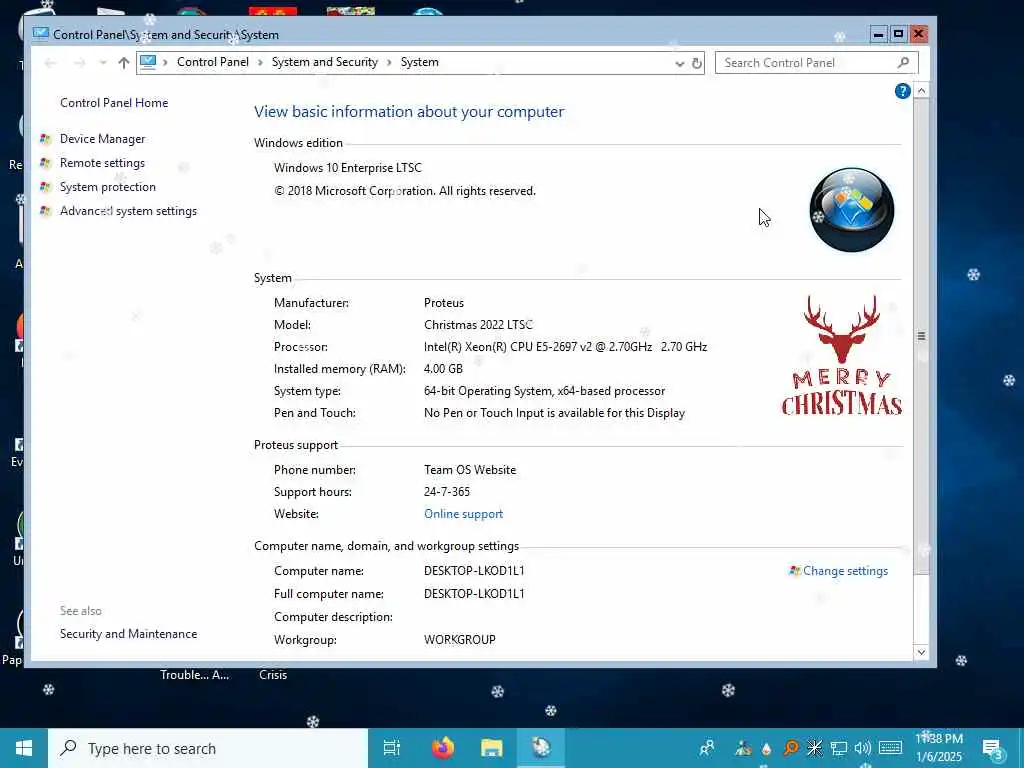Click the WORKGROUP value text

coord(460,640)
